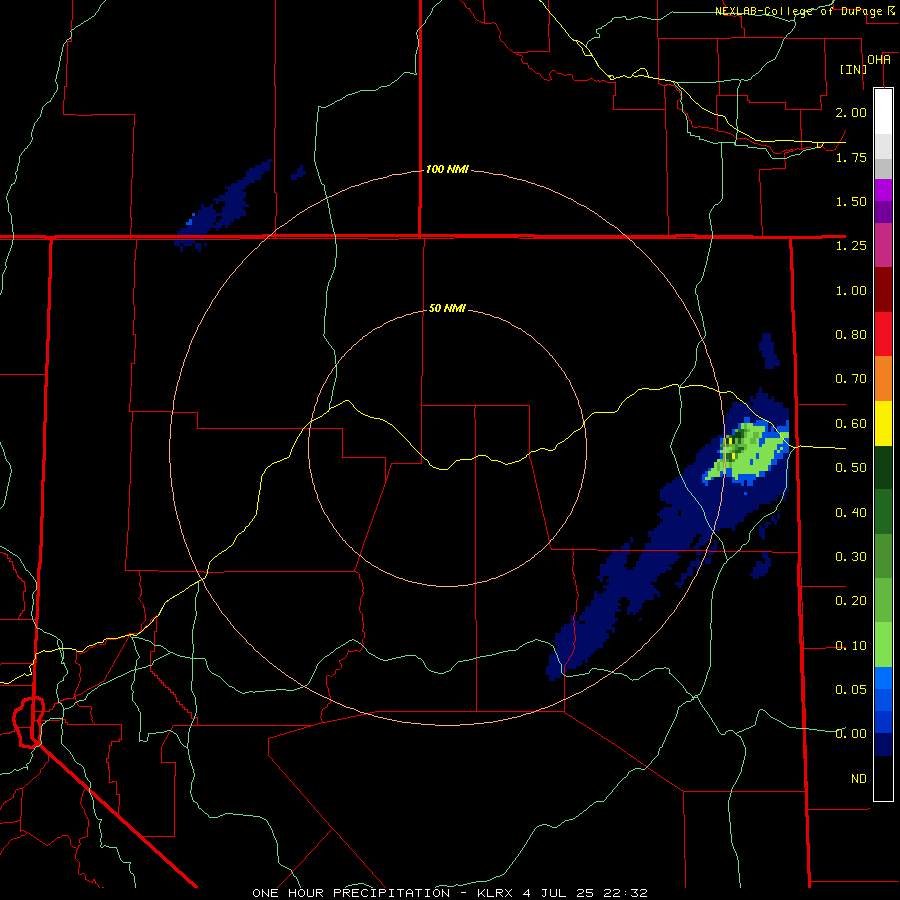Click the orange swatch on the color scale
Screen dimensions: 900x900
883,379
